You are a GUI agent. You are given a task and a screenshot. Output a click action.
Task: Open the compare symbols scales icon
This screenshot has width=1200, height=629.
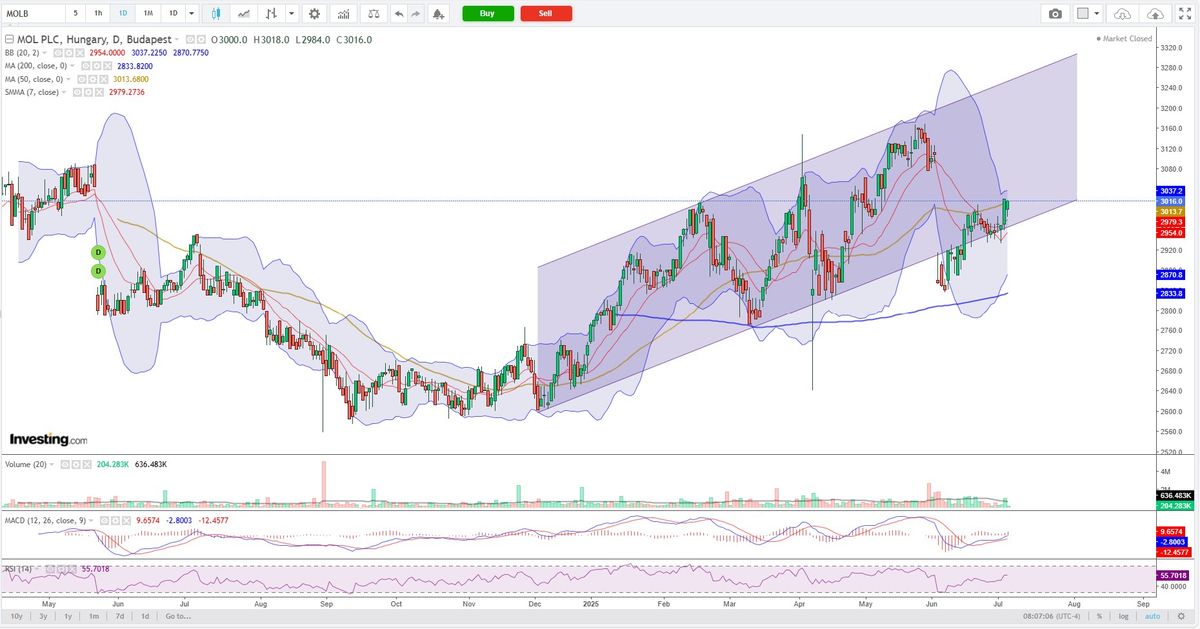coord(373,14)
